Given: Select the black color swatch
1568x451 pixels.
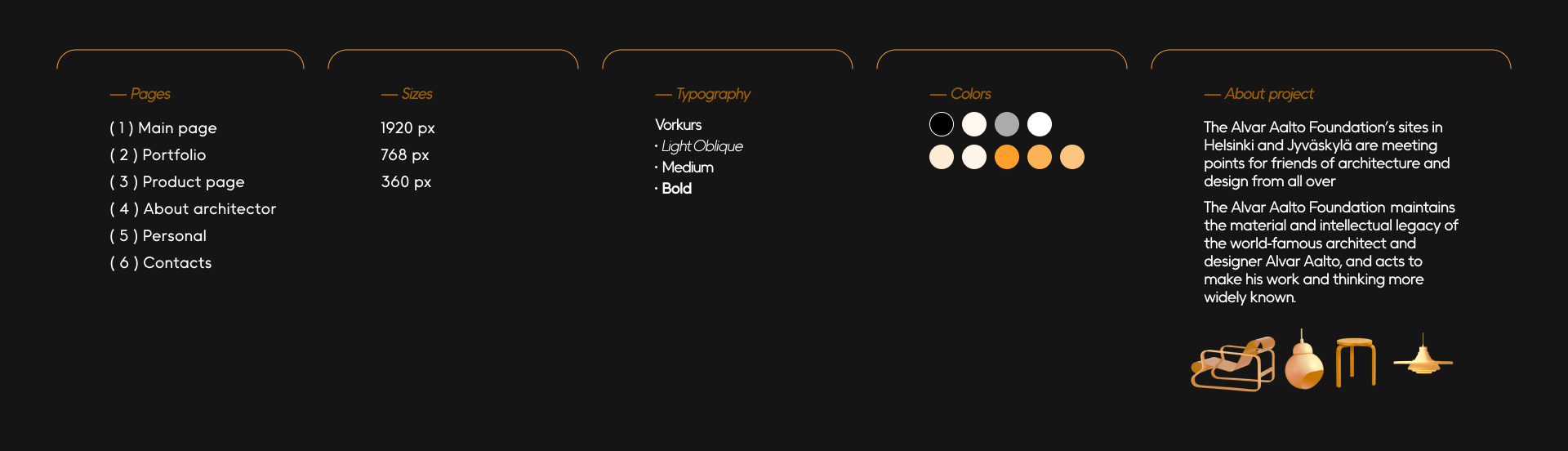Looking at the screenshot, I should [942, 124].
